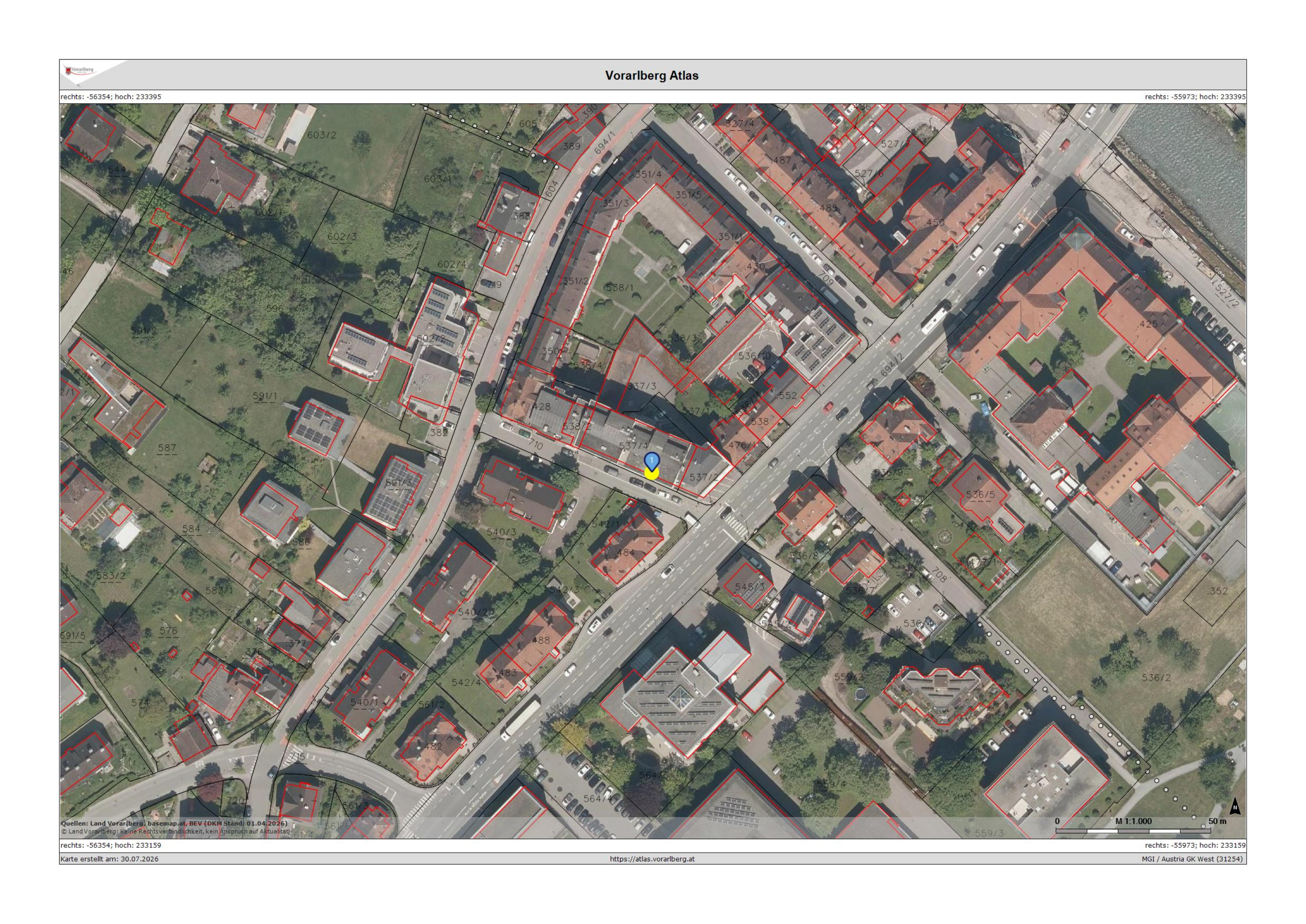Click parcel label 488
Viewport: 1306px width, 924px height.
point(540,640)
